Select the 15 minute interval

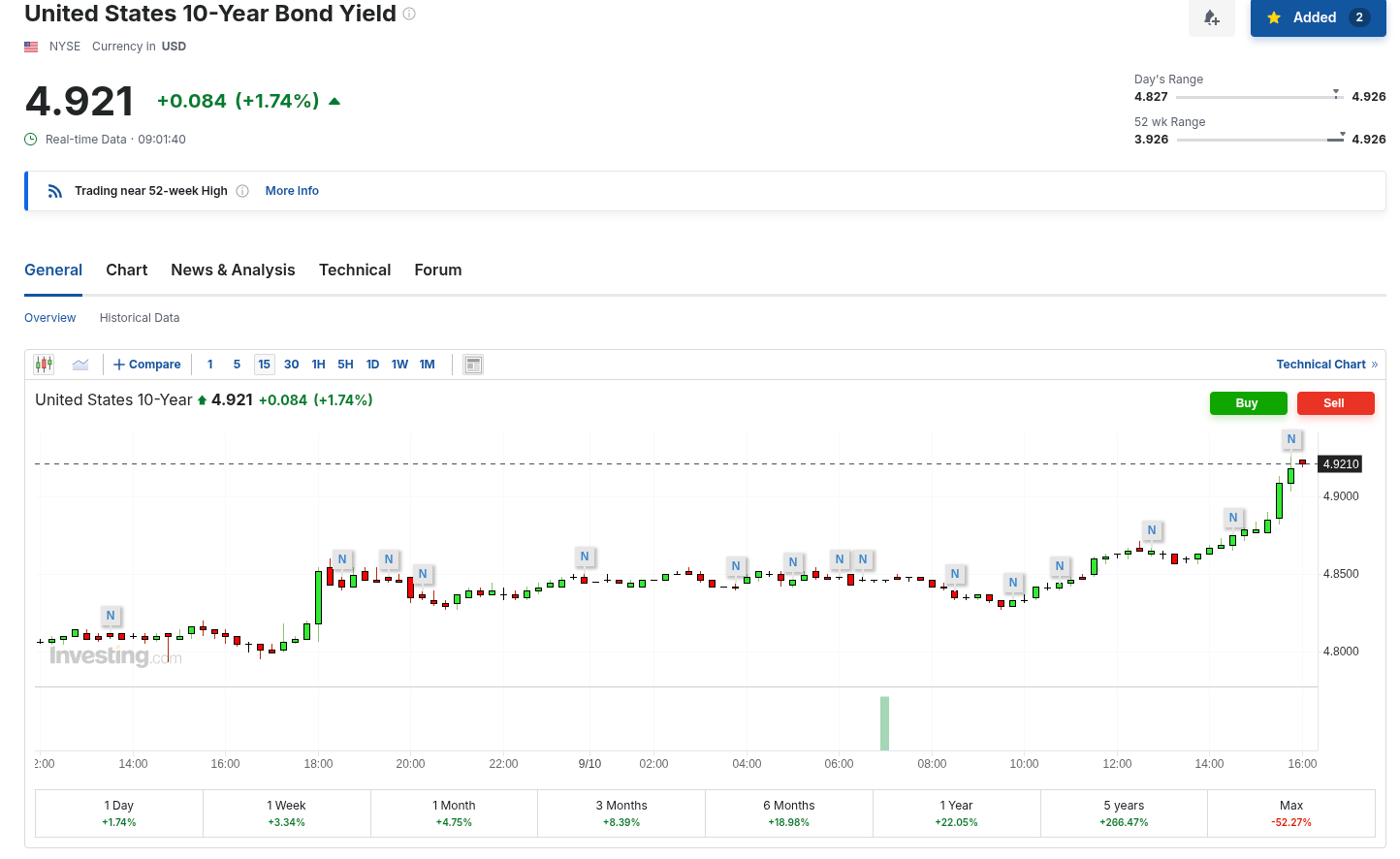[265, 365]
